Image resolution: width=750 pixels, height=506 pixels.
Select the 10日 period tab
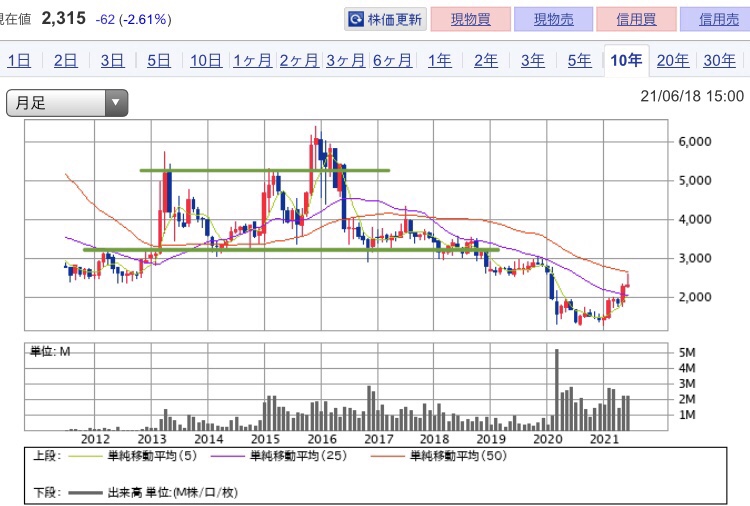[x=206, y=61]
